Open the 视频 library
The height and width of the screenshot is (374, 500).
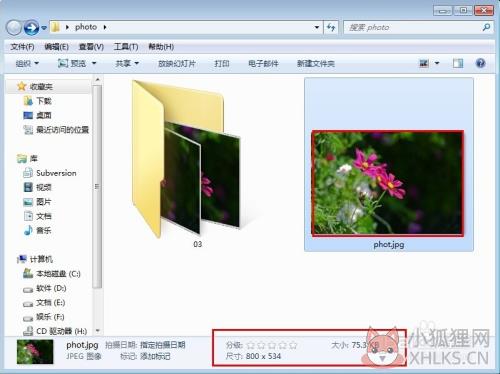coord(44,187)
